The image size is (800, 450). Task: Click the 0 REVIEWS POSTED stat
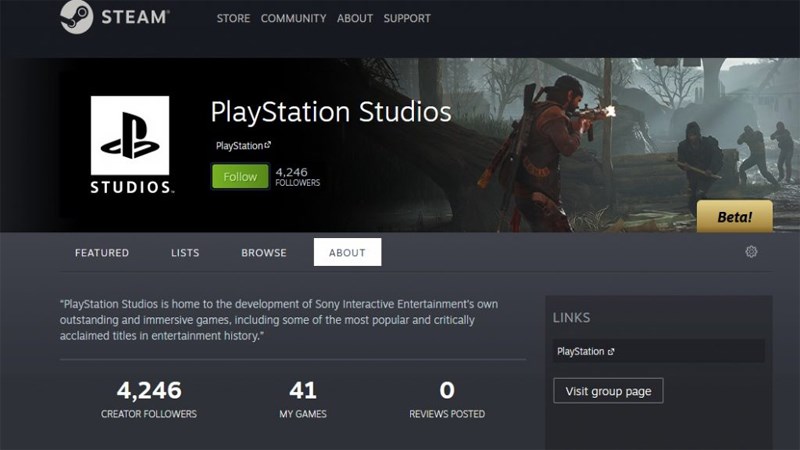tap(447, 399)
